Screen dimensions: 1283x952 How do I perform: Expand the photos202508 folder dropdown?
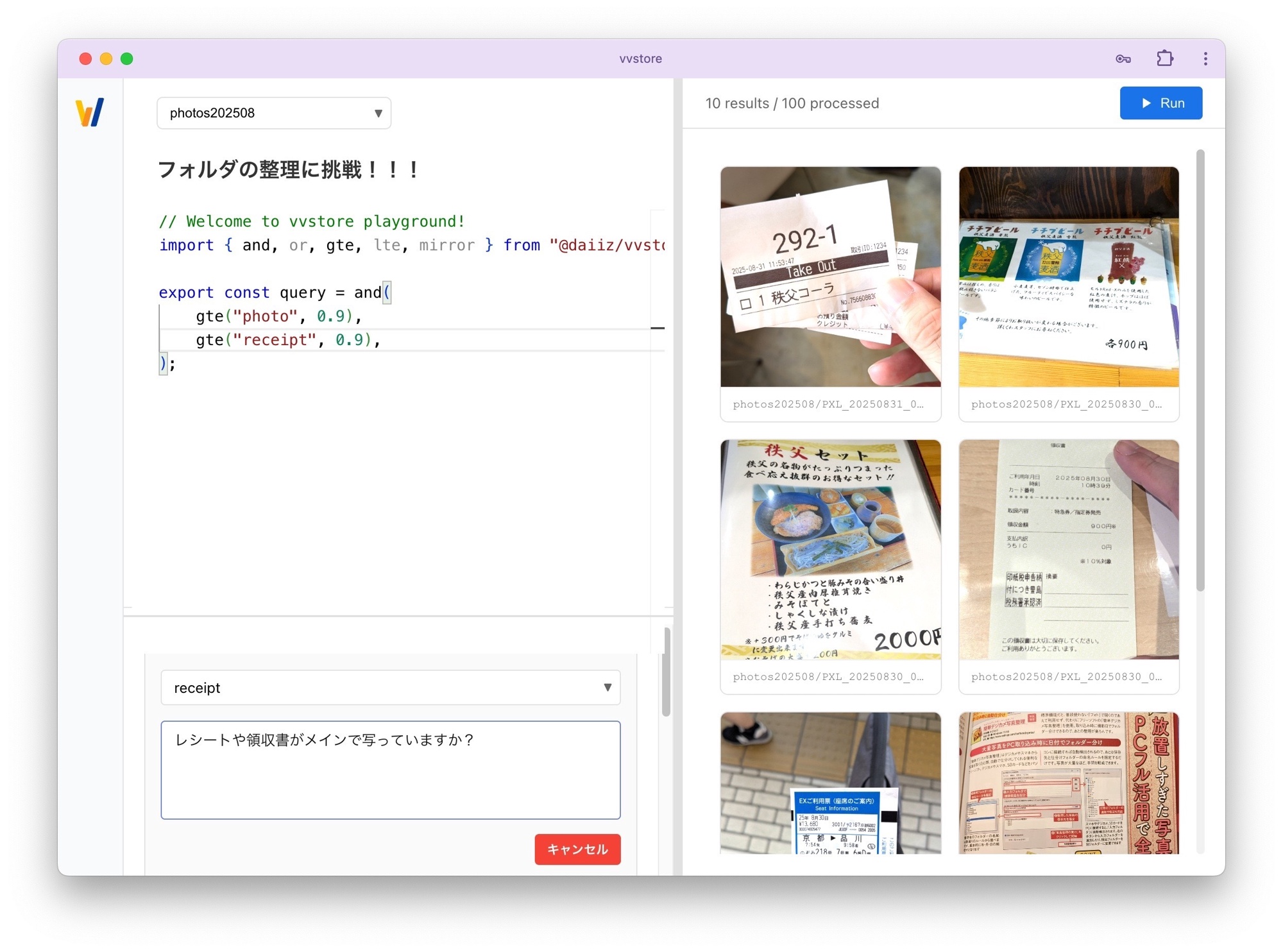tap(274, 113)
